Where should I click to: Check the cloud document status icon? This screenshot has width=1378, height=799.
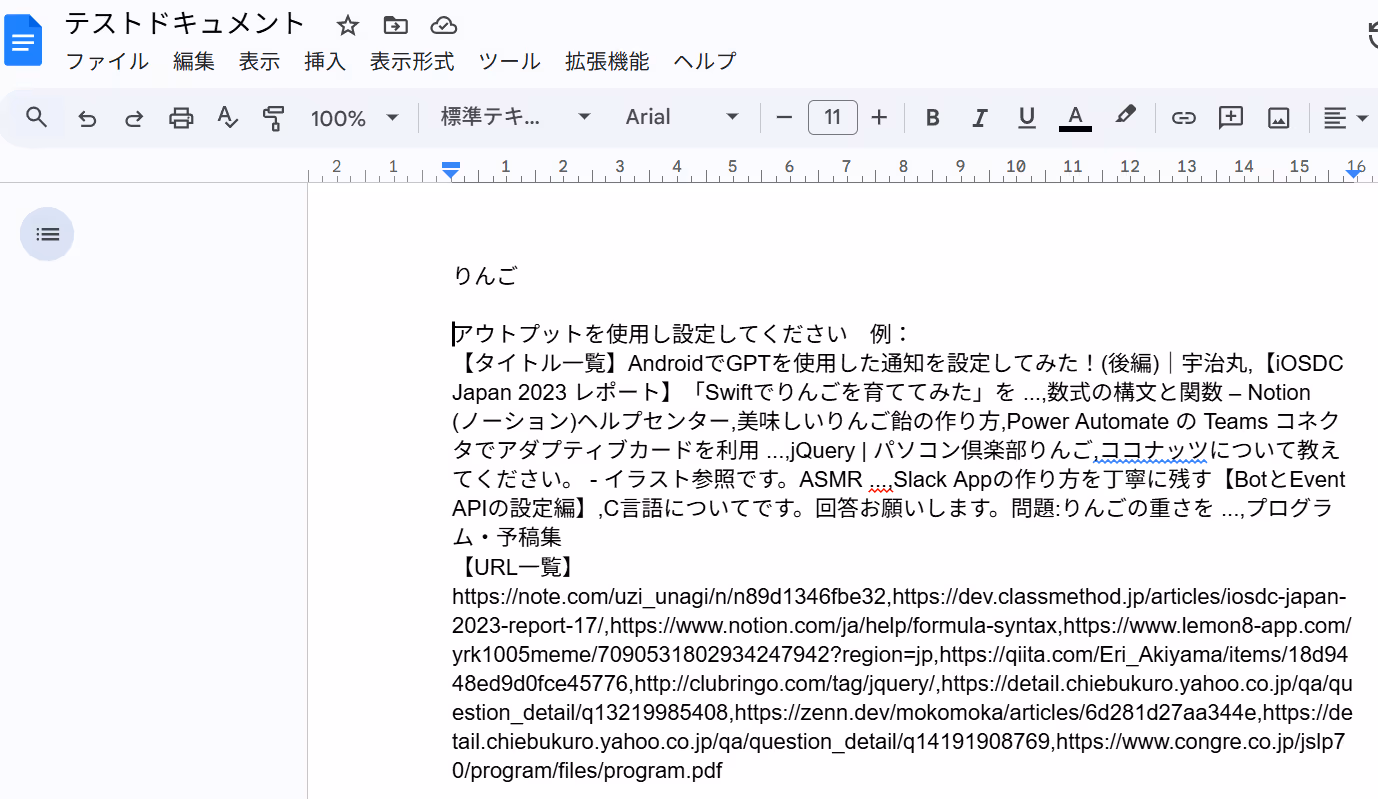[x=443, y=26]
